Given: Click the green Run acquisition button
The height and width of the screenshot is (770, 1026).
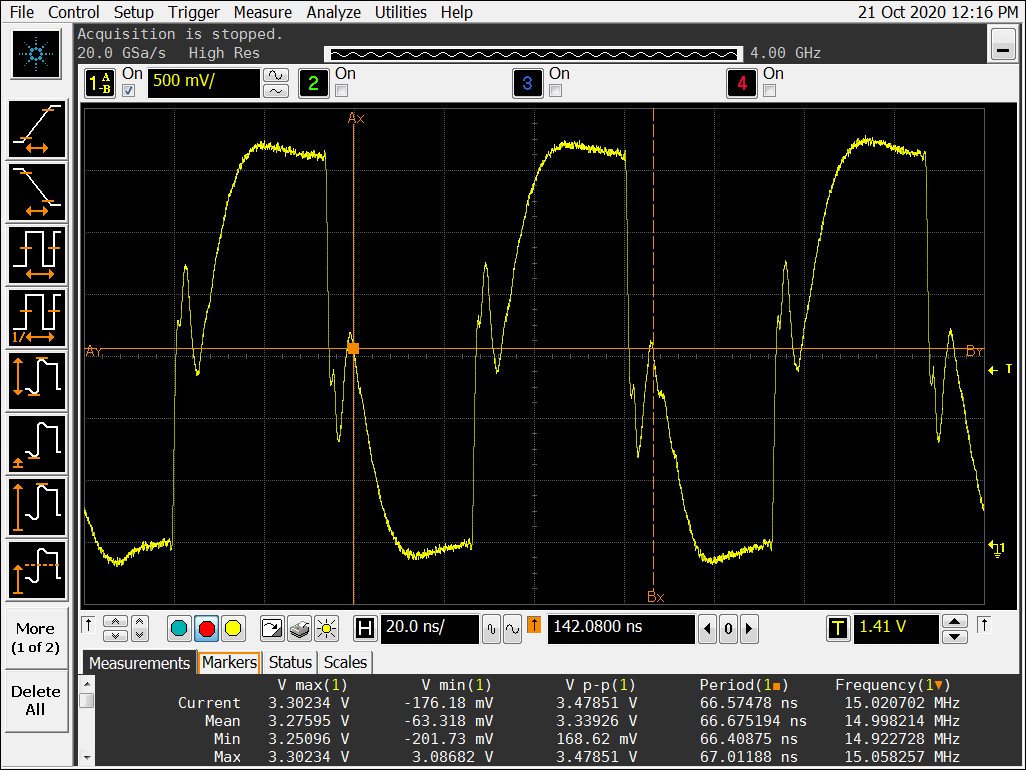Looking at the screenshot, I should pos(179,629).
